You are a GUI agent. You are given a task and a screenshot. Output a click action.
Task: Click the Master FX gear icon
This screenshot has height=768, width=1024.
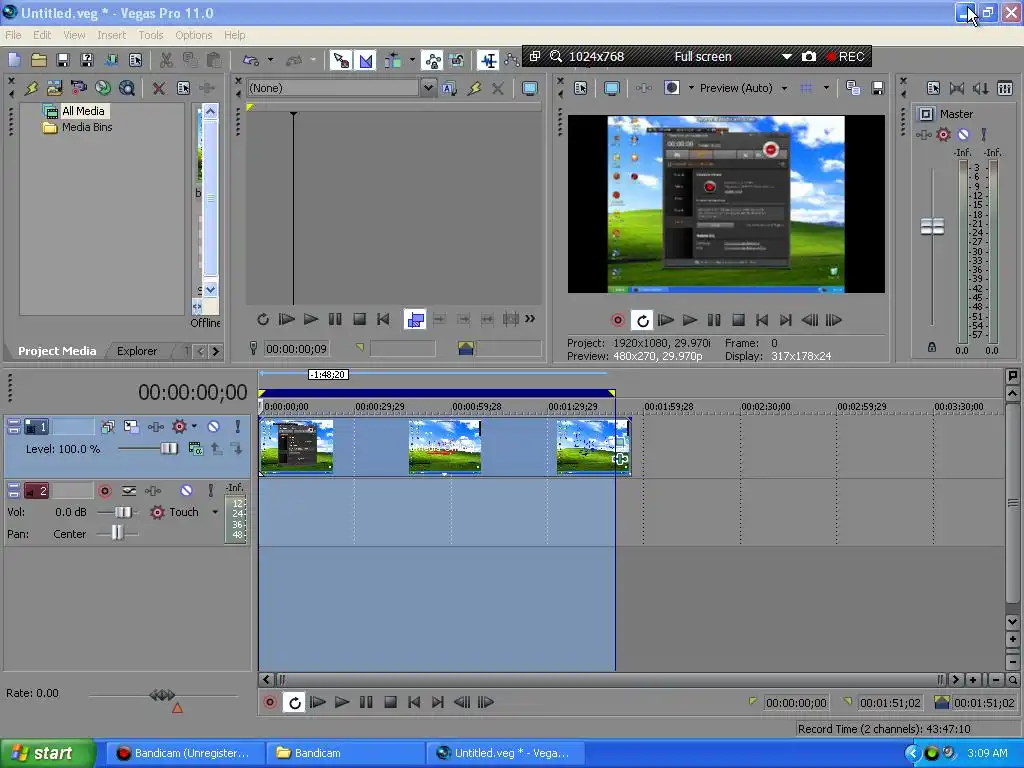943,134
